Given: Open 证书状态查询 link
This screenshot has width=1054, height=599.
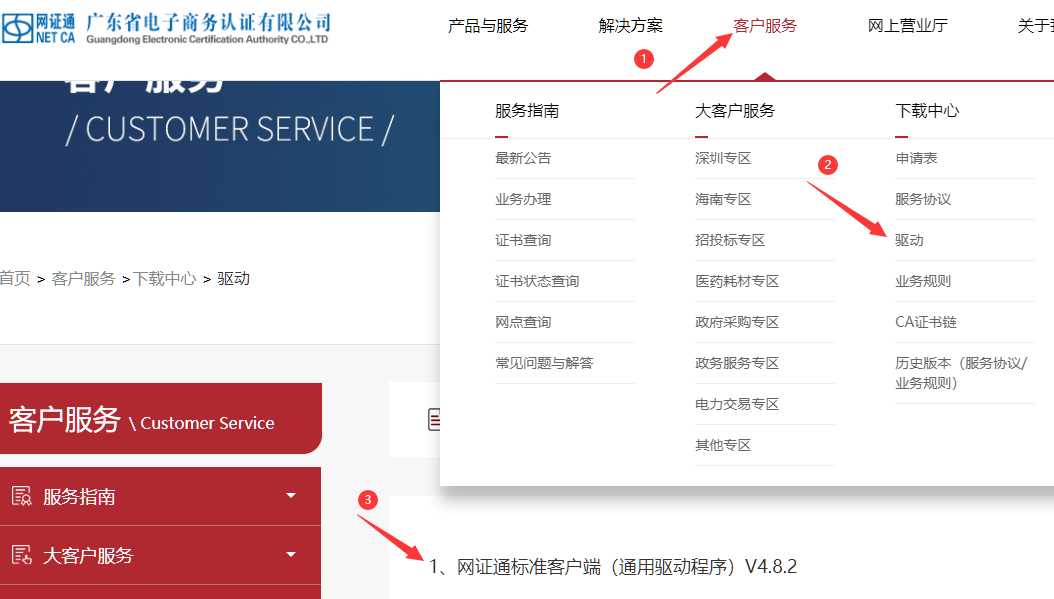Looking at the screenshot, I should coord(537,281).
